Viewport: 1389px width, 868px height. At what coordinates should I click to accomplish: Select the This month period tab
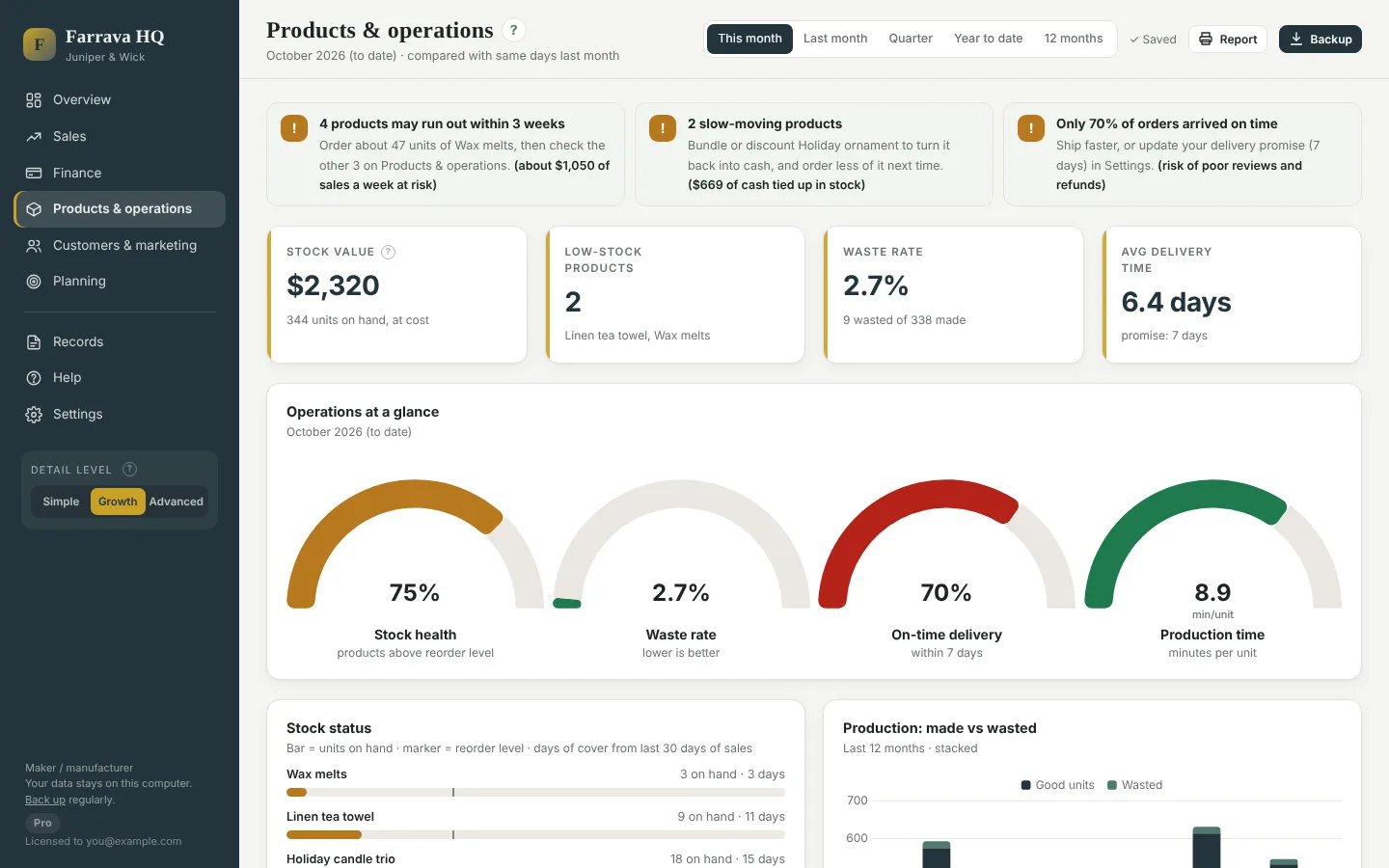pyautogui.click(x=749, y=39)
